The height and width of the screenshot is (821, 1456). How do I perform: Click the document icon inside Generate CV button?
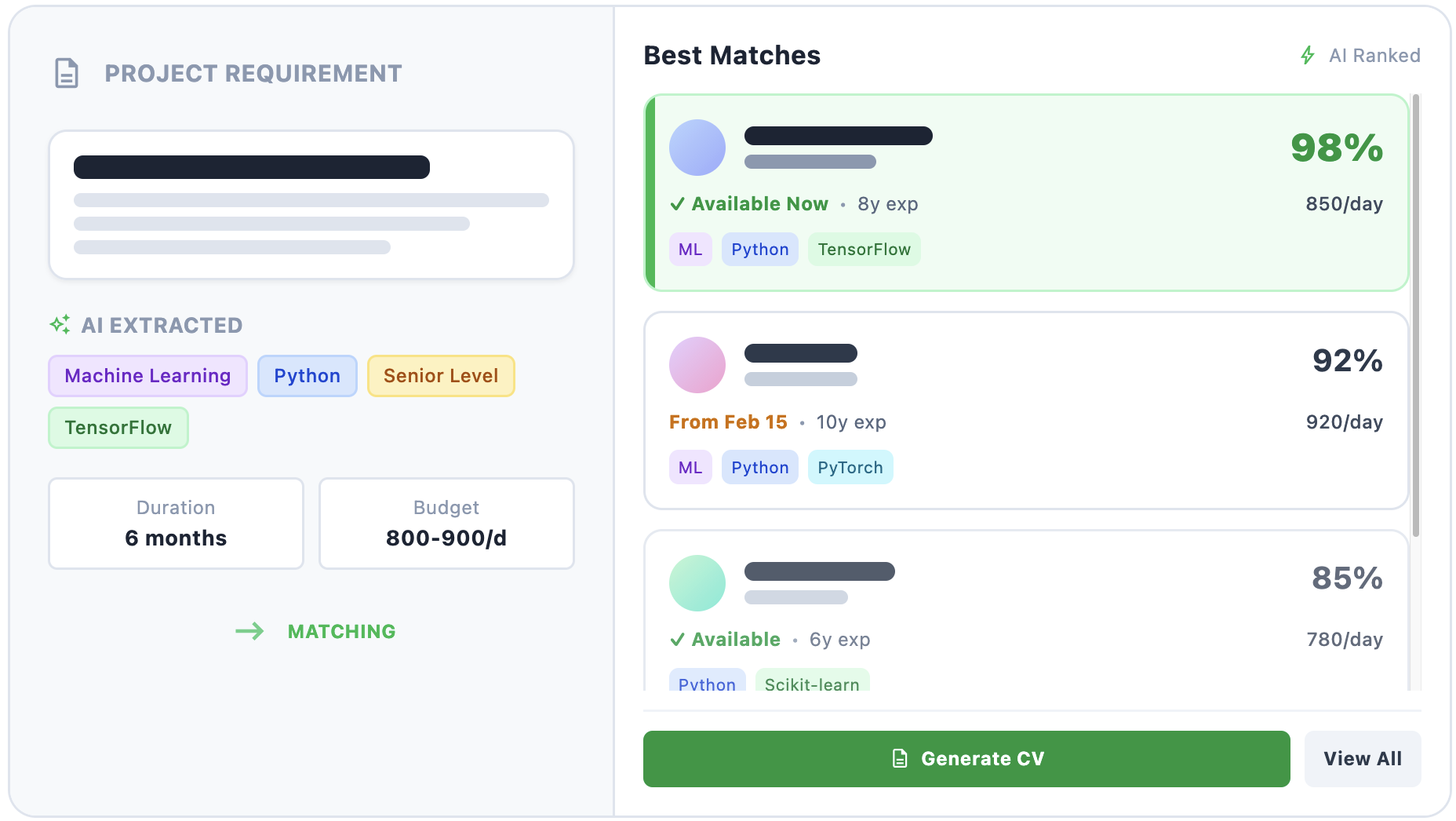(899, 758)
